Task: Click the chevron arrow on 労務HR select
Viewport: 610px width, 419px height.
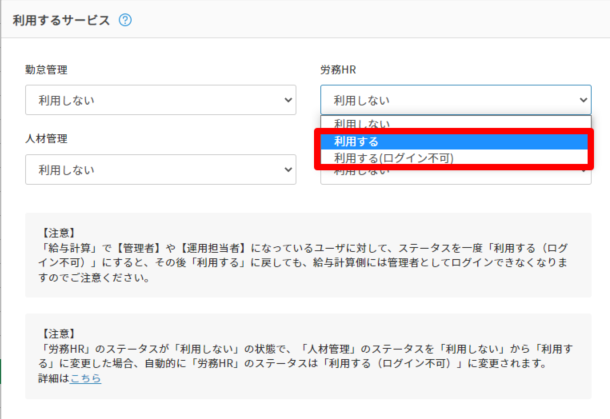Action: point(583,100)
